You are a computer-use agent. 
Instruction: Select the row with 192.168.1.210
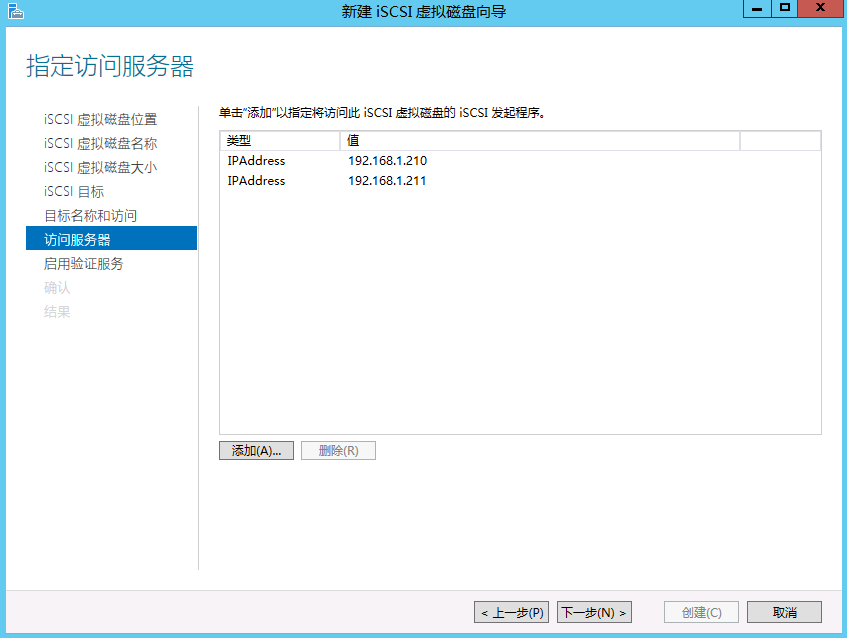(520, 161)
